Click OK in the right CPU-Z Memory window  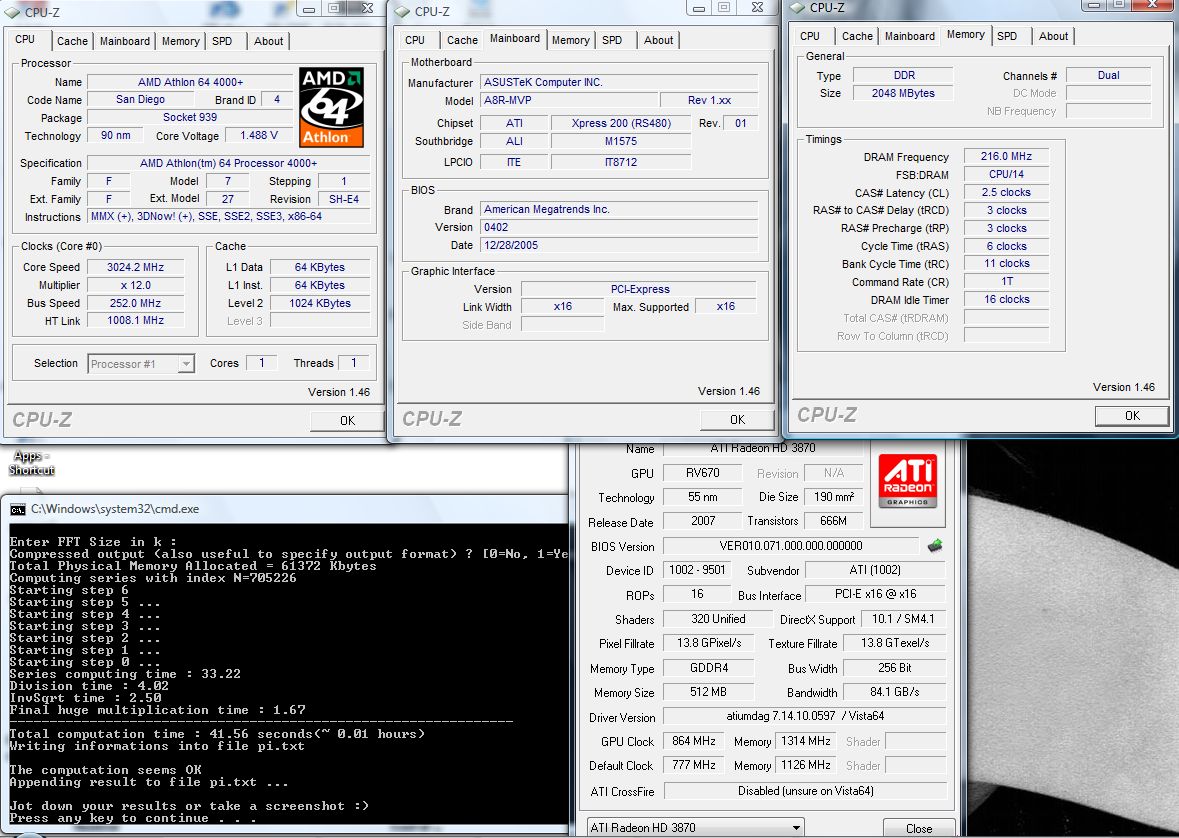pyautogui.click(x=1132, y=416)
